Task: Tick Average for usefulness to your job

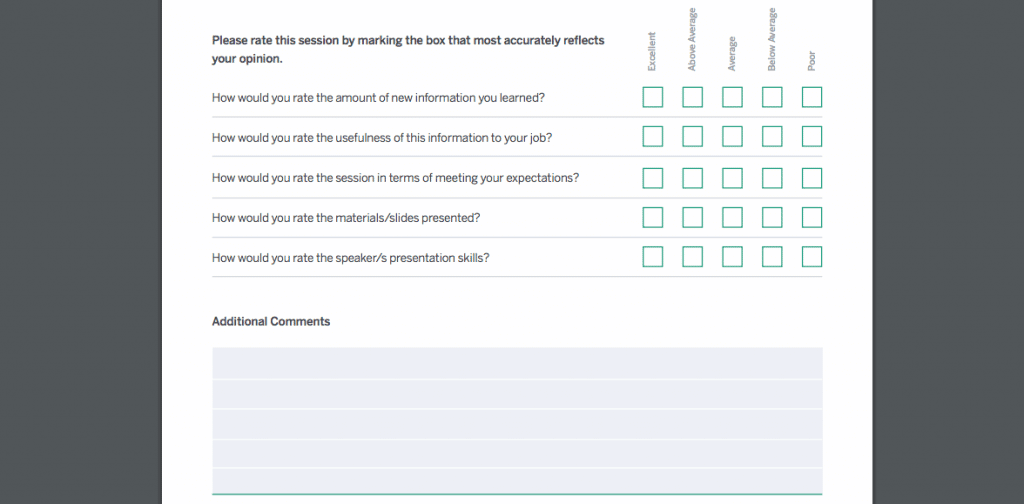Action: click(732, 137)
